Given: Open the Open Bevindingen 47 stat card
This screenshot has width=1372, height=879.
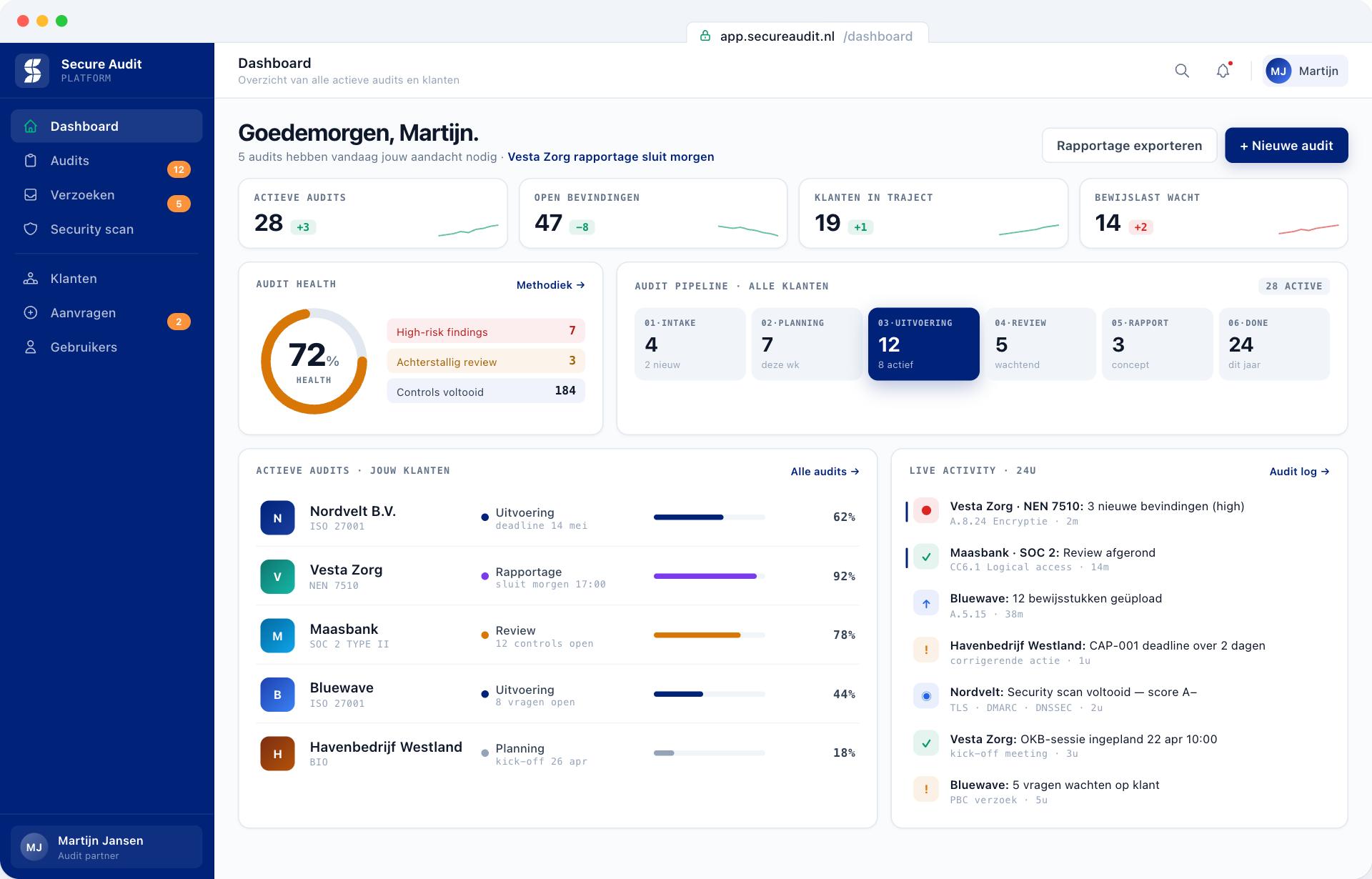Looking at the screenshot, I should 653,213.
